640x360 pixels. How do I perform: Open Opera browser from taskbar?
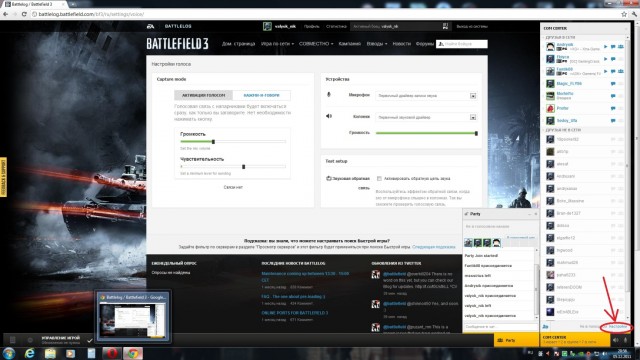pos(112,353)
